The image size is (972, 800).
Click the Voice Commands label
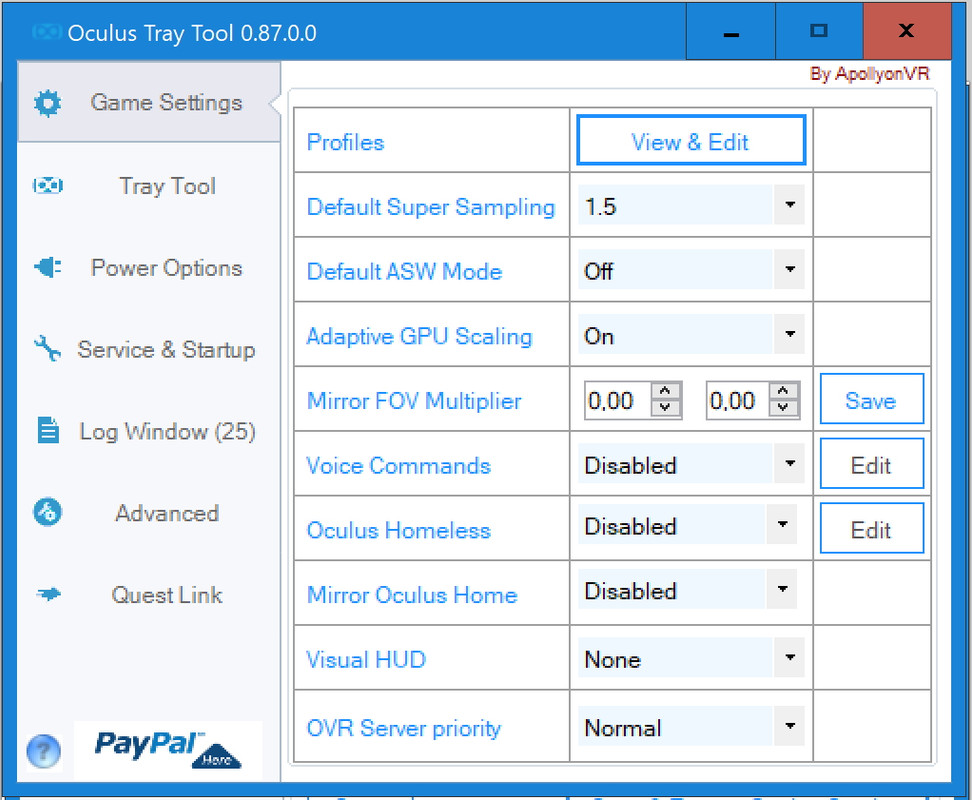coord(399,465)
